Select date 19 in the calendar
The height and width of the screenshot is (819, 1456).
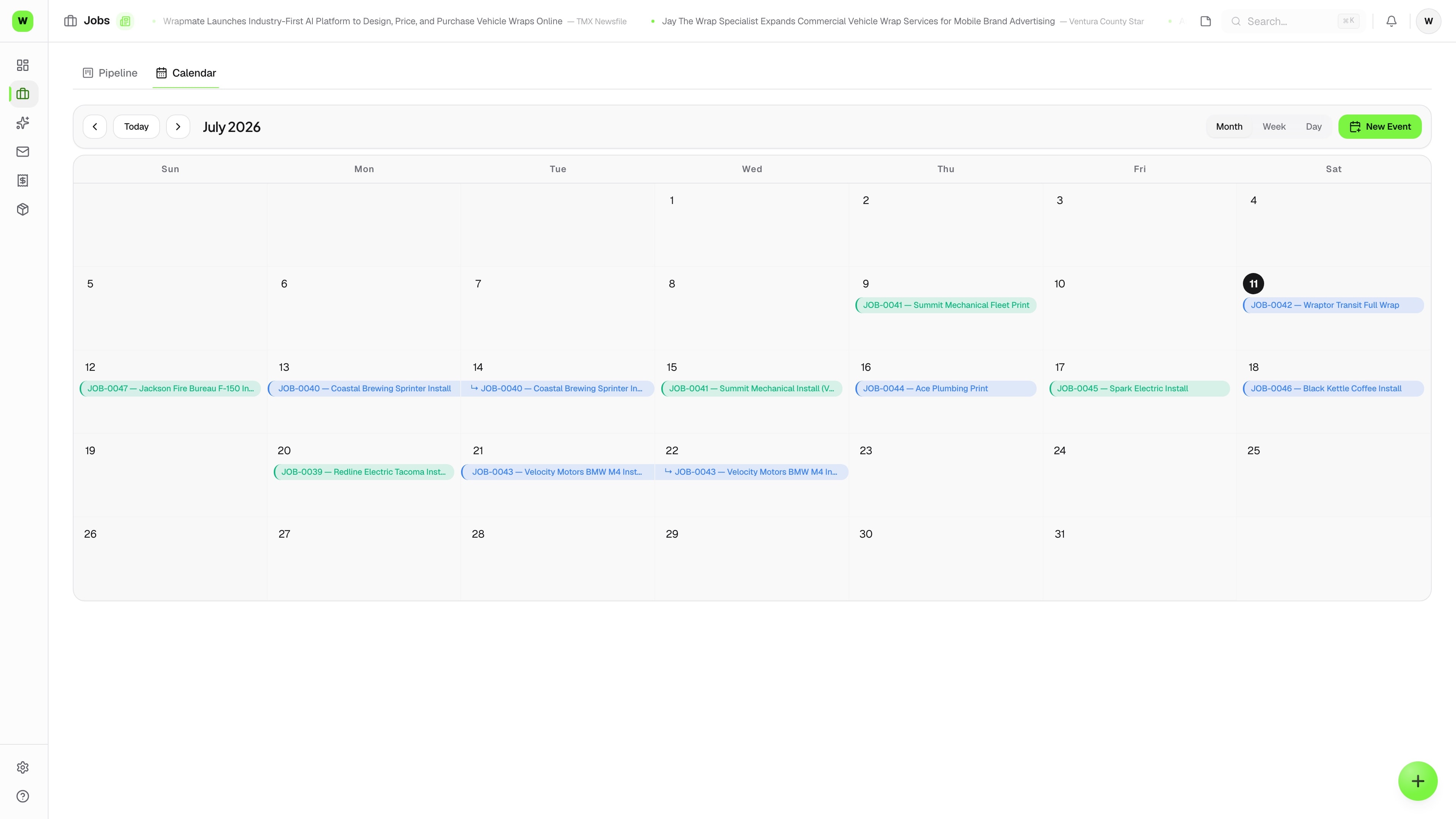[x=90, y=450]
